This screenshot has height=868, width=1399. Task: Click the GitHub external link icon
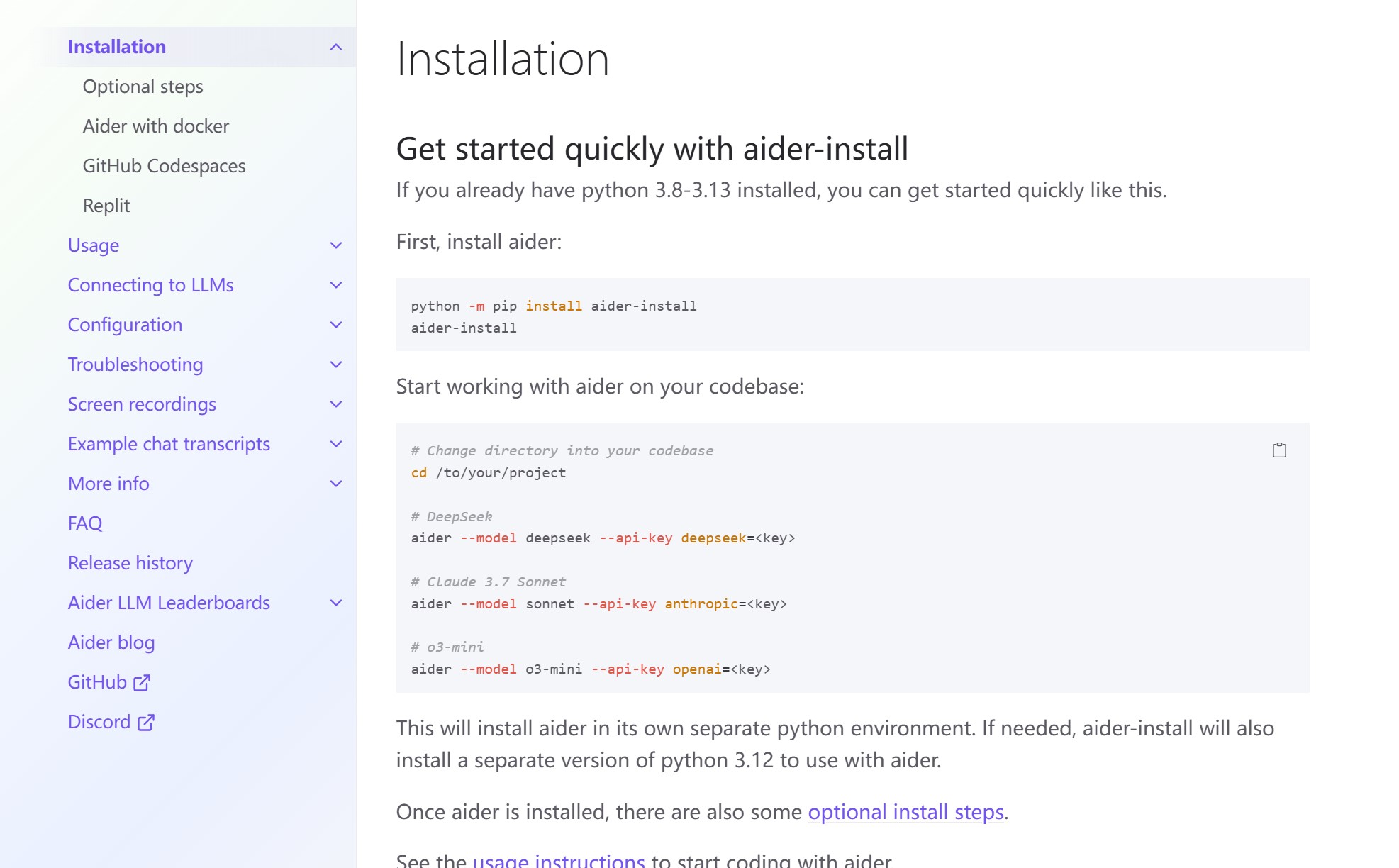142,682
